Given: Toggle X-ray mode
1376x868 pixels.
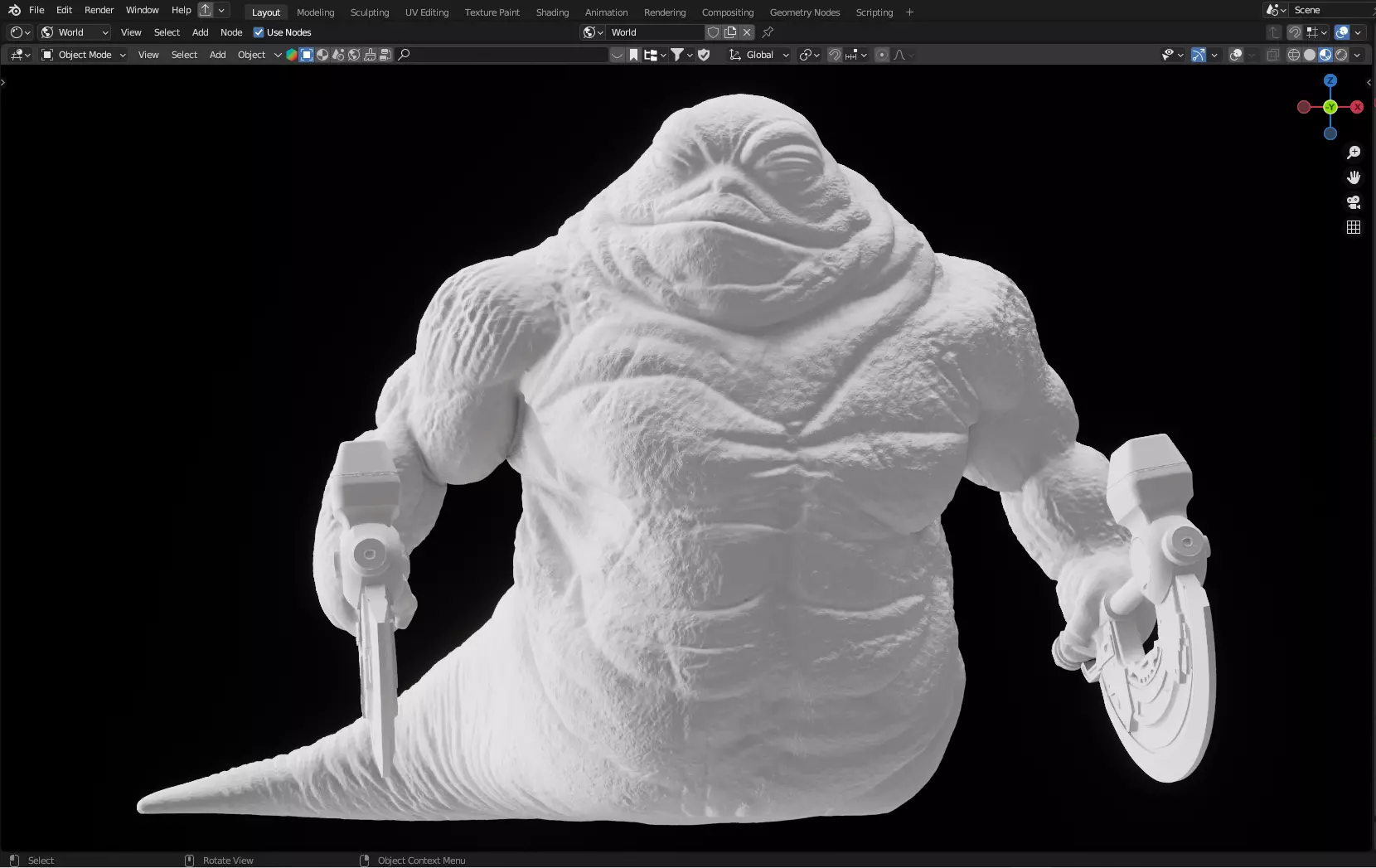Looking at the screenshot, I should click(x=1273, y=55).
